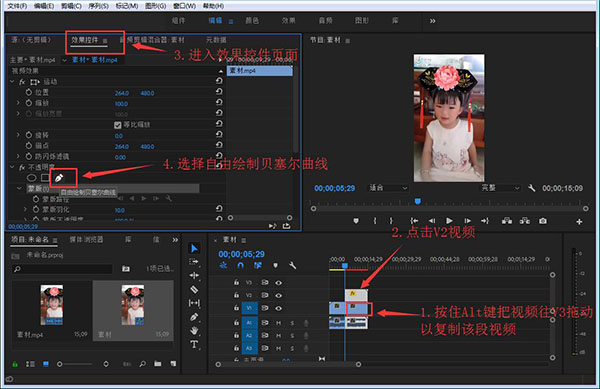Image resolution: width=600 pixels, height=389 pixels.
Task: Toggle V2 track output eye
Action: point(279,295)
